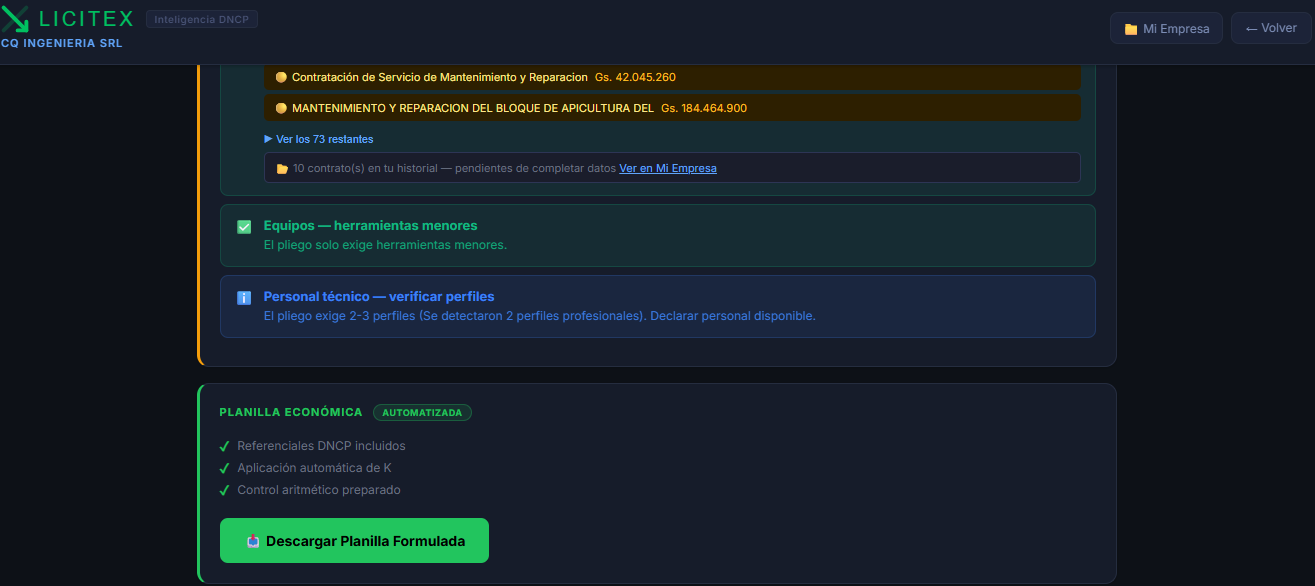Select Contratación de Servicio de Mantenimiento y Reparacion row

click(672, 77)
